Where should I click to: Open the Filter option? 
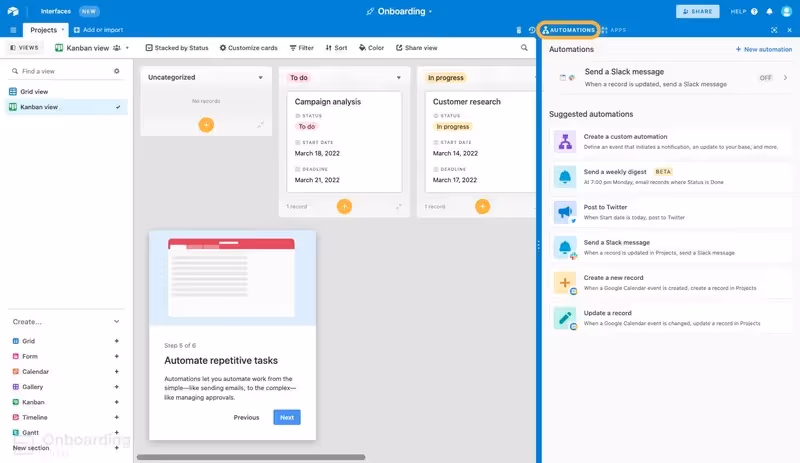(302, 48)
